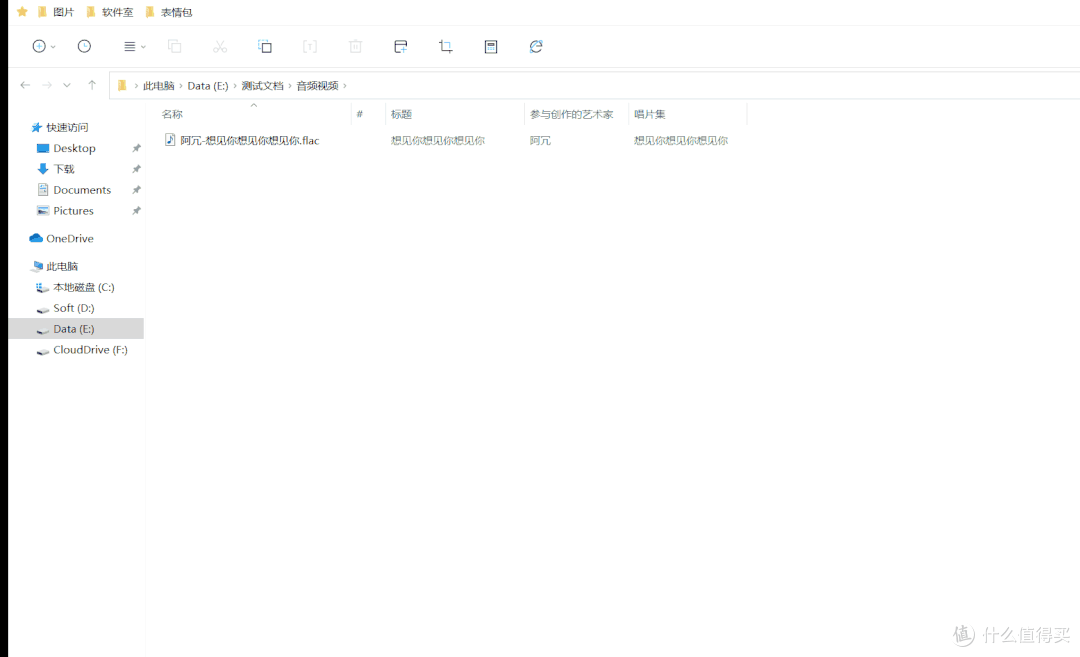The height and width of the screenshot is (657, 1080).
Task: Click the dashed-square toolbar icon
Action: click(x=264, y=46)
